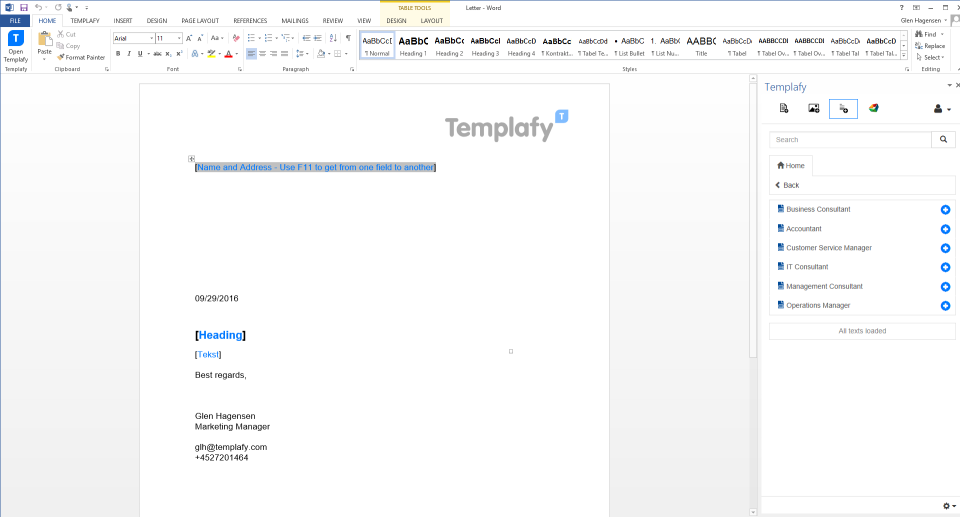Click the Decrease Indent icon
960x517 pixels.
click(306, 38)
